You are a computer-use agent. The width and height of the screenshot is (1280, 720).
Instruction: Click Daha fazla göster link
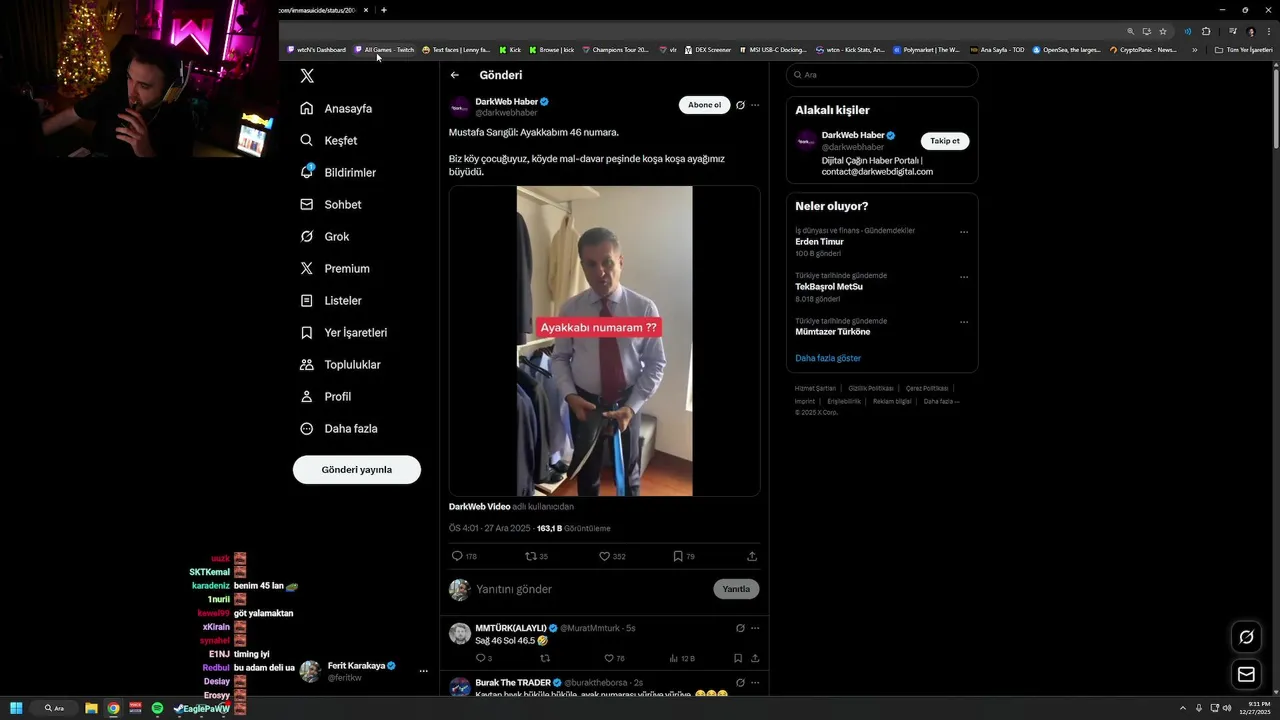828,358
